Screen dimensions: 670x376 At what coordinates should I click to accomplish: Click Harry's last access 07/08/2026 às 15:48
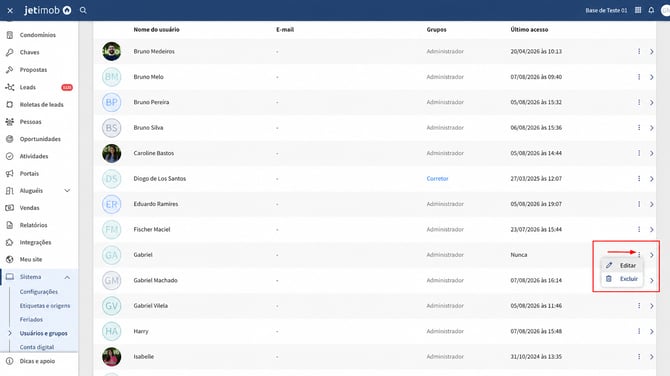tap(536, 331)
